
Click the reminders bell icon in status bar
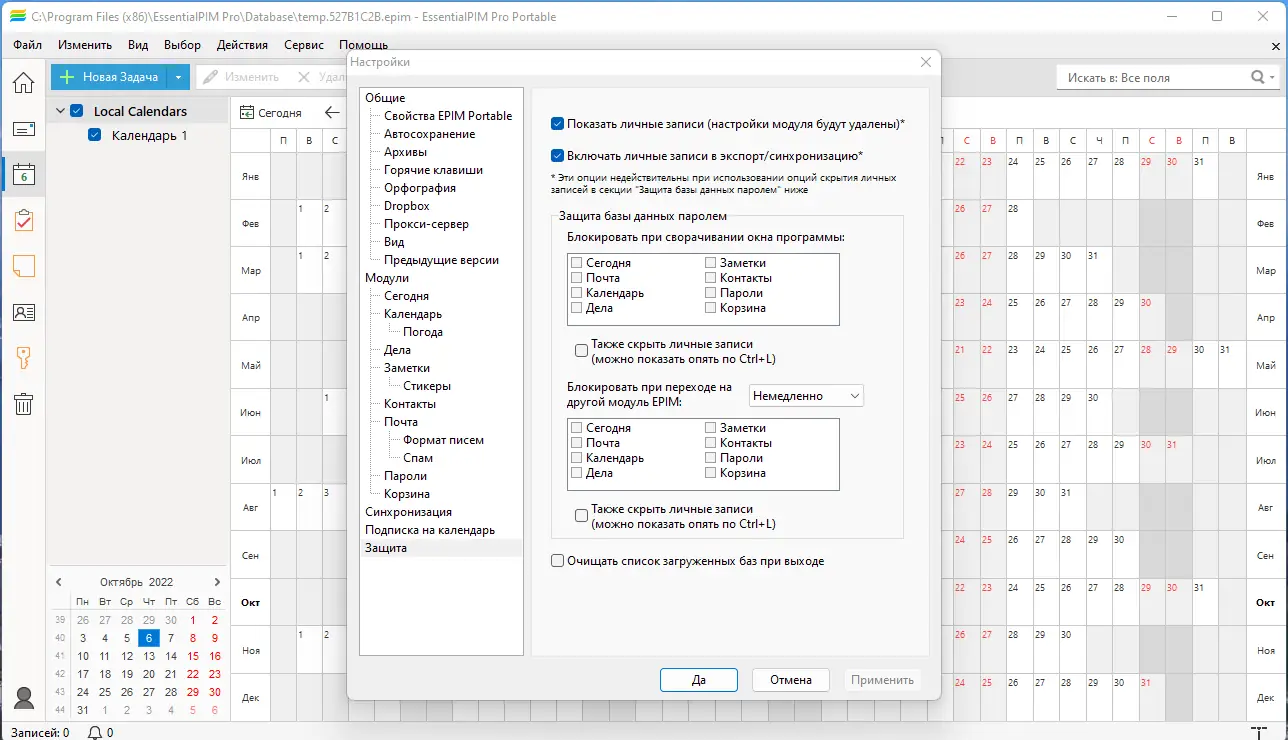click(x=95, y=732)
